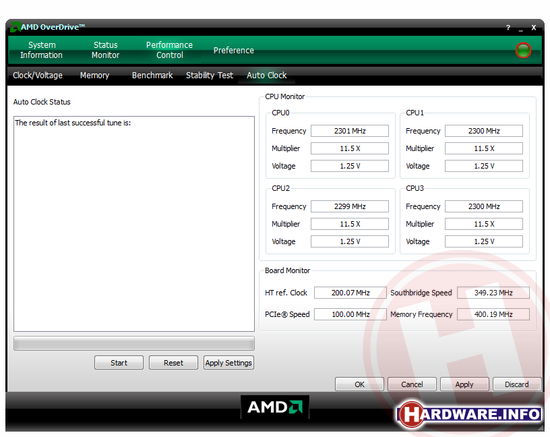Viewport: 550px width, 437px height.
Task: Click the Reset button
Action: click(173, 363)
